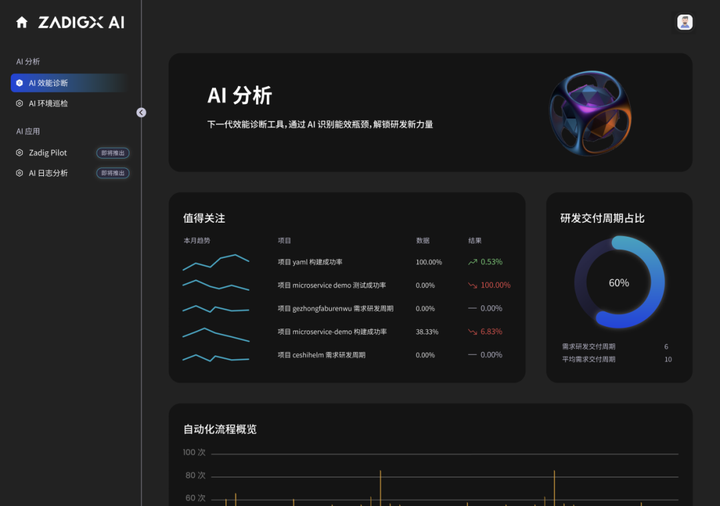Click the ZADIGX AI logo text
The width and height of the screenshot is (720, 506).
click(81, 22)
